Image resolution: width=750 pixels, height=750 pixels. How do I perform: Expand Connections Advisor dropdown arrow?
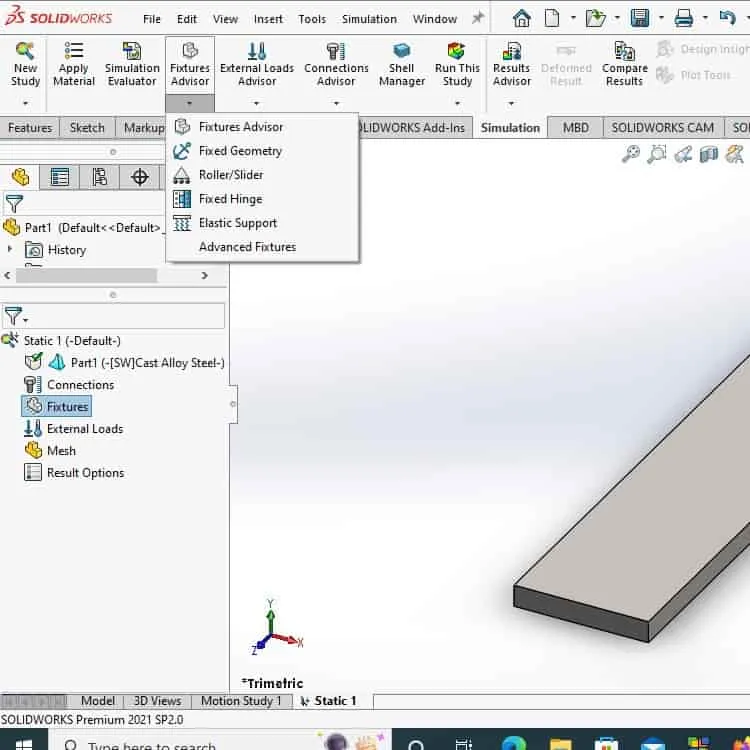tap(336, 103)
